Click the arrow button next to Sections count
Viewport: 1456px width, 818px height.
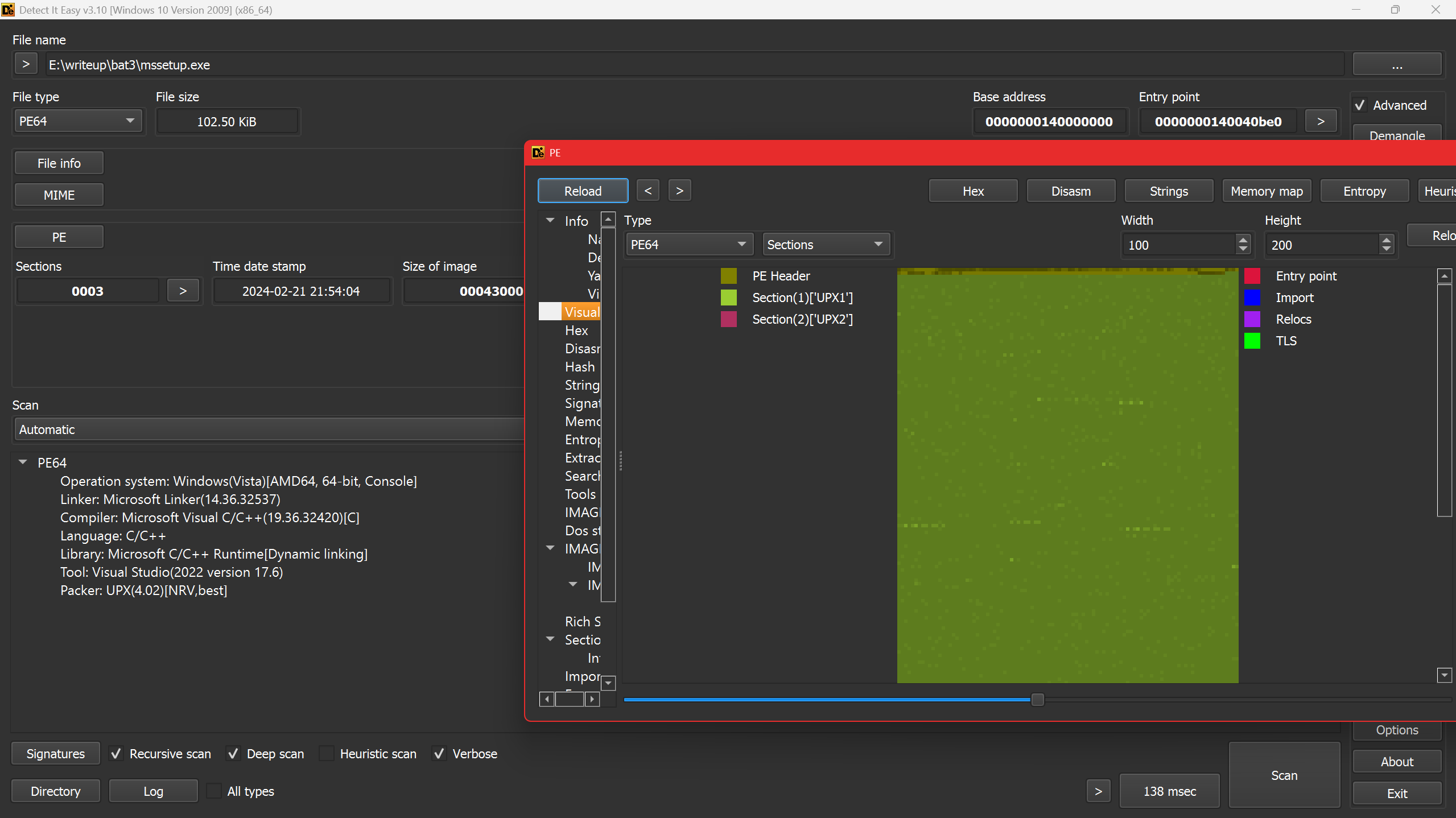(x=183, y=291)
